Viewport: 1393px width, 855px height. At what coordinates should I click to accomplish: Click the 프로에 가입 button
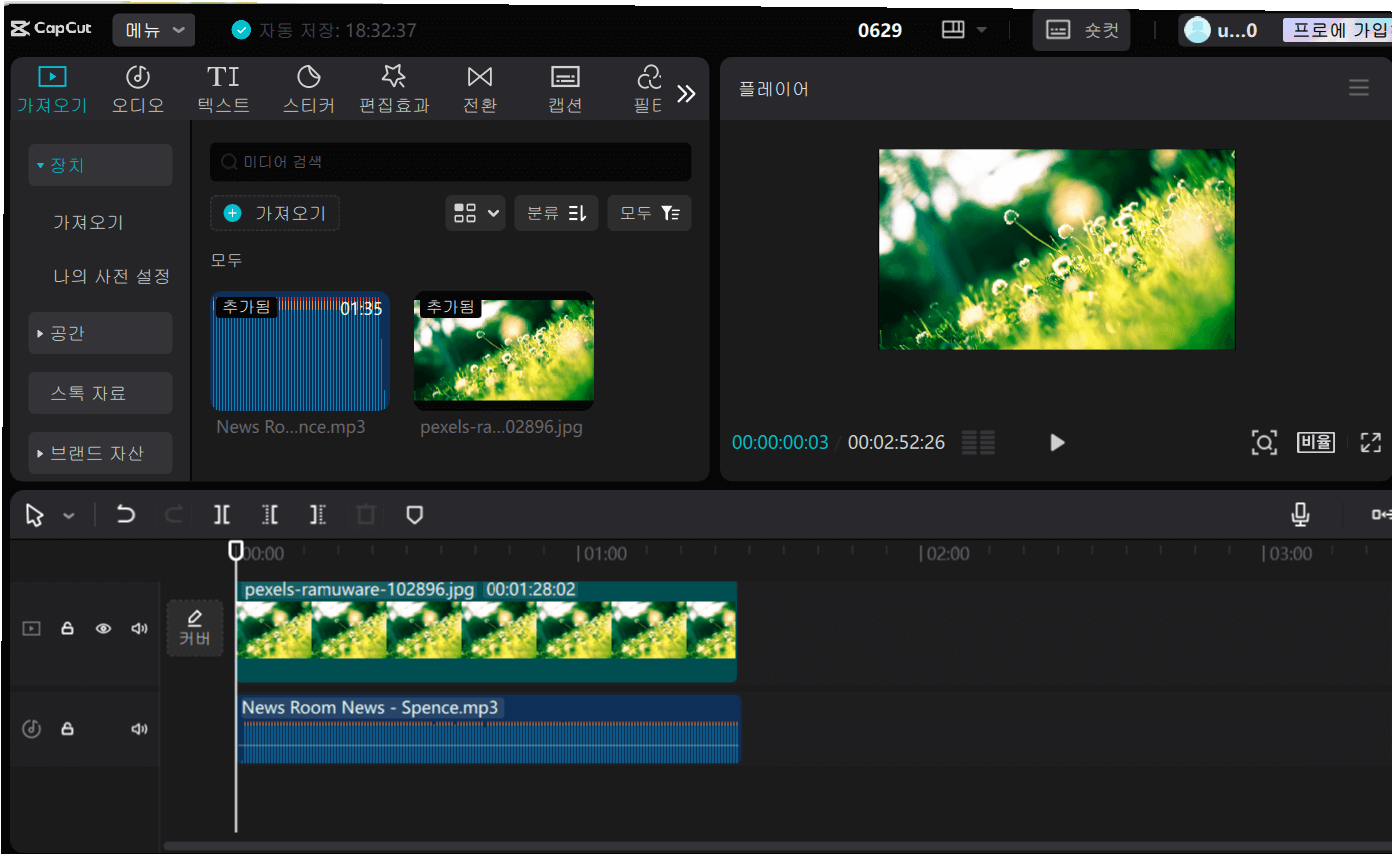click(x=1339, y=30)
